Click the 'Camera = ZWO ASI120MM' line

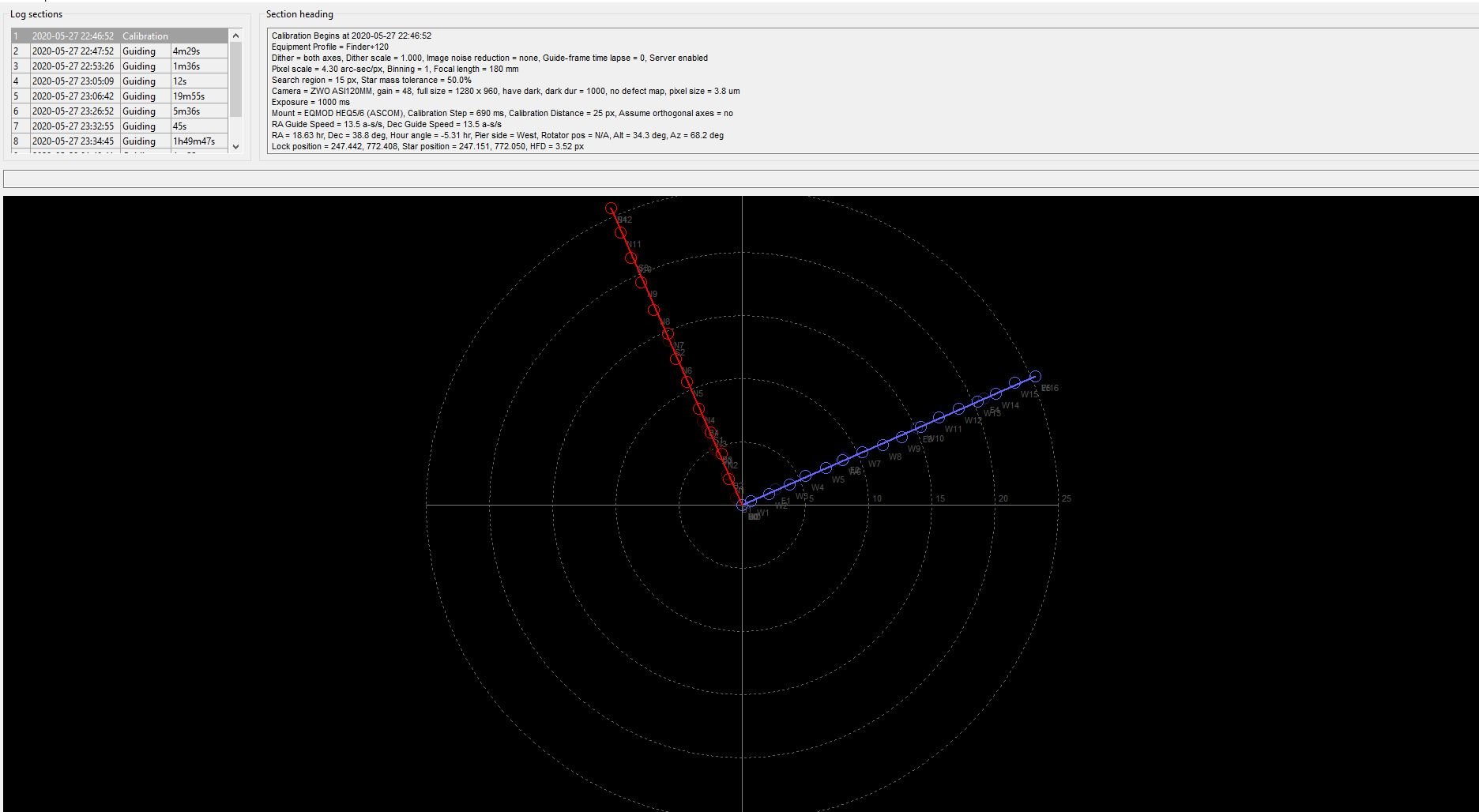click(x=506, y=91)
